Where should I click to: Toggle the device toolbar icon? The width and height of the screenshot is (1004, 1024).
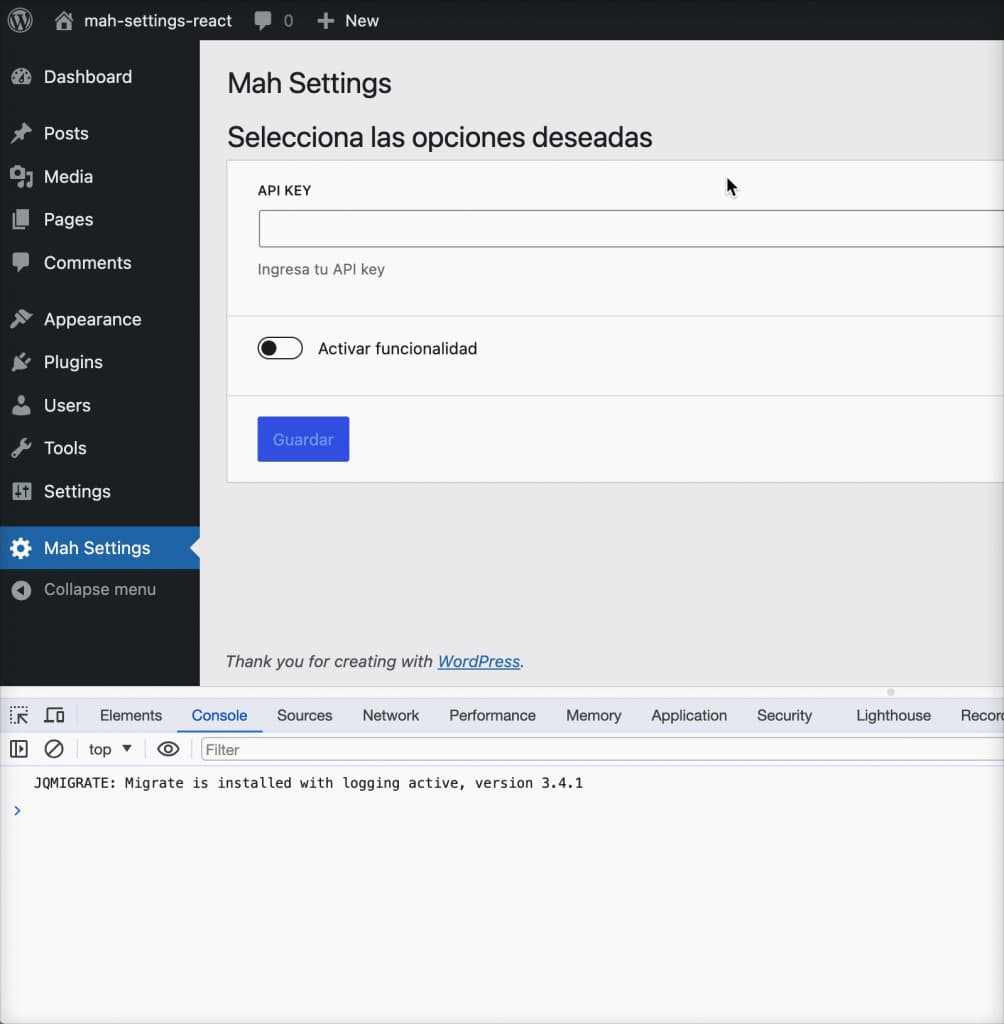[54, 715]
